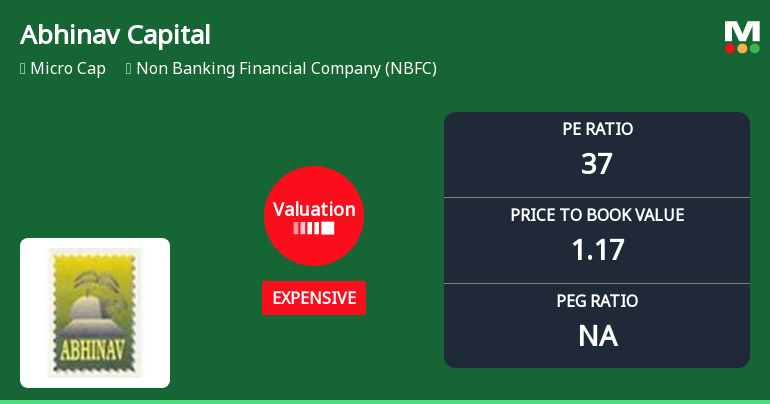
Task: Click the M logo in top-right corner
Action: 742,31
